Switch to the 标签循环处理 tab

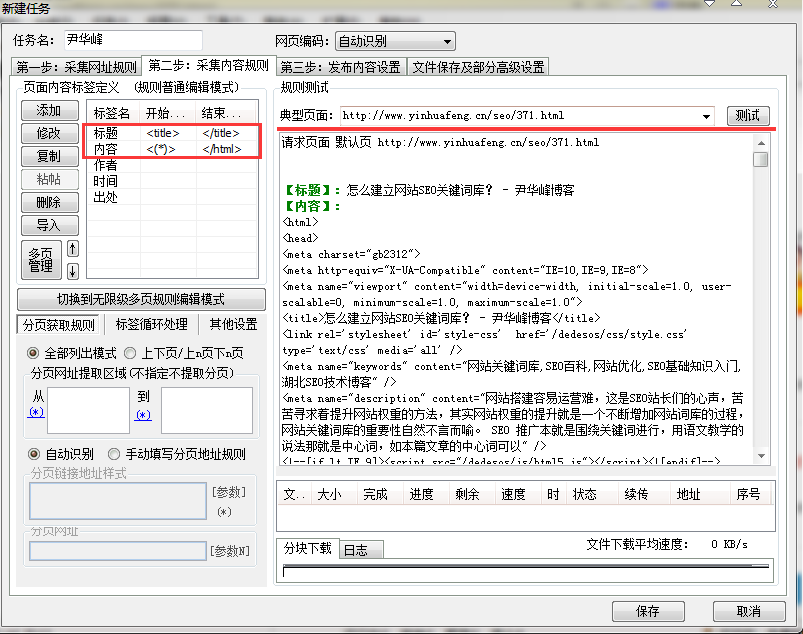point(151,324)
